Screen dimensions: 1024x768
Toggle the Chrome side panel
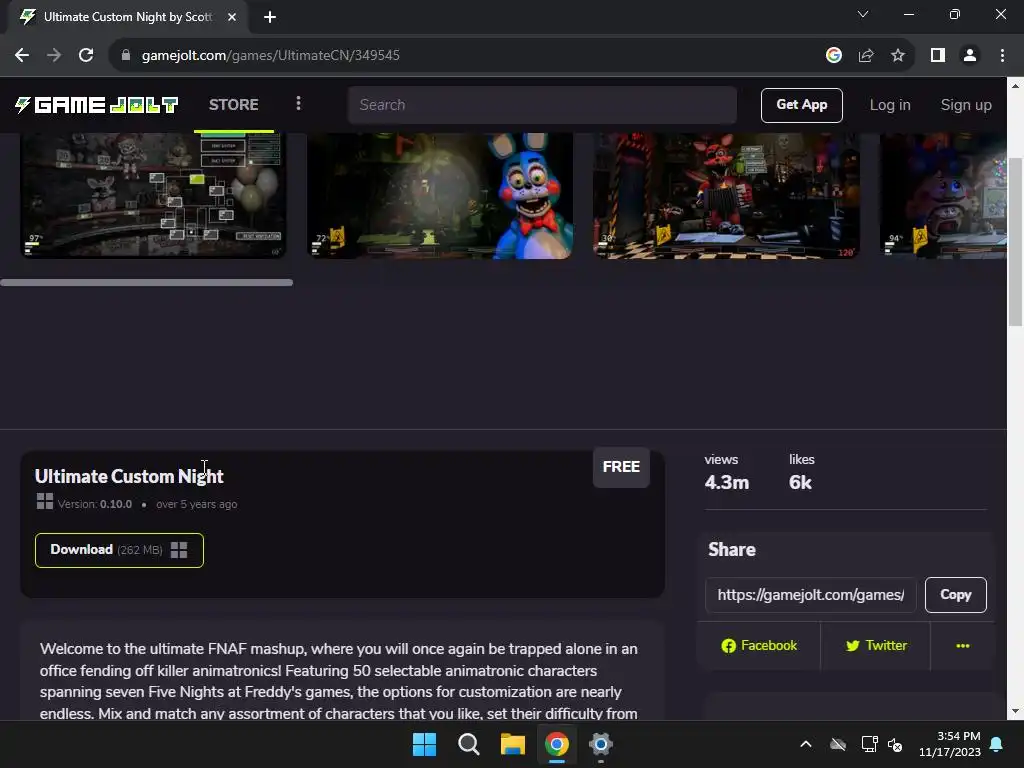point(938,55)
